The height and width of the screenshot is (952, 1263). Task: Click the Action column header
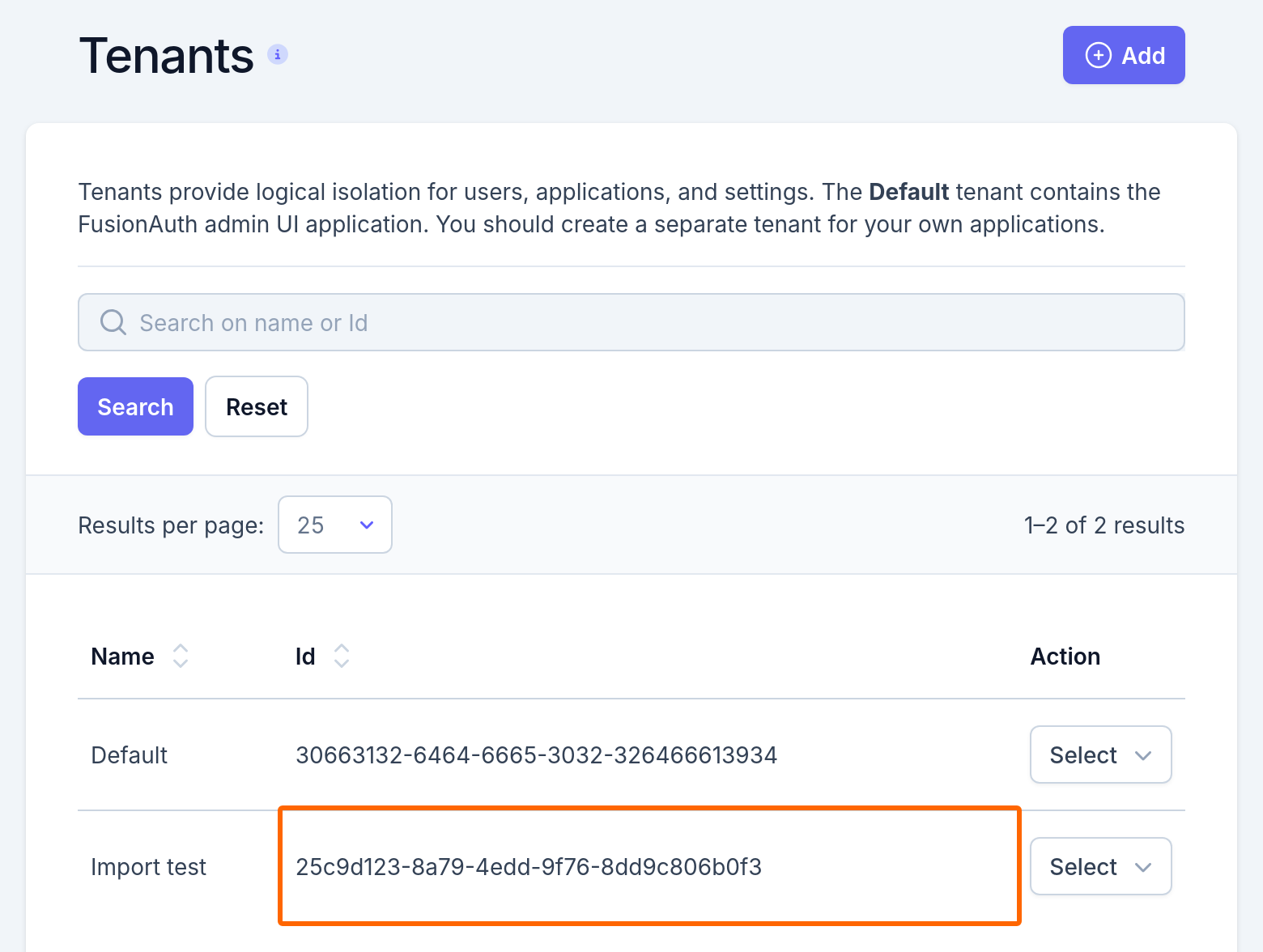(x=1065, y=657)
